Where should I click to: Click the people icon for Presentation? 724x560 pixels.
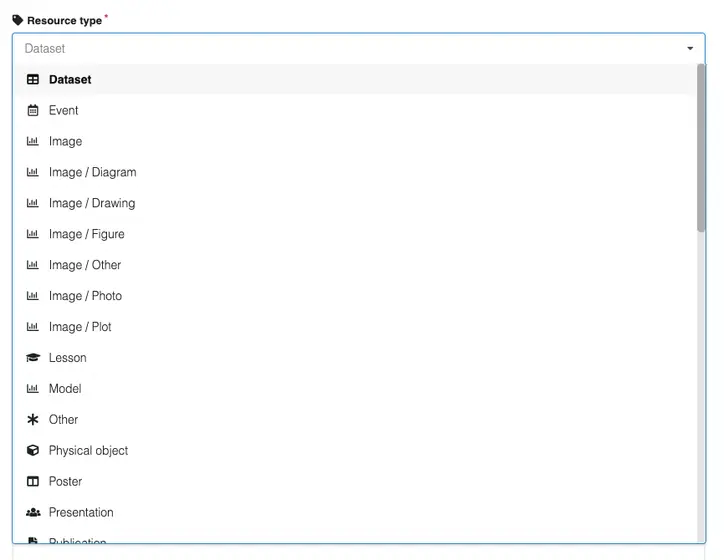point(33,513)
